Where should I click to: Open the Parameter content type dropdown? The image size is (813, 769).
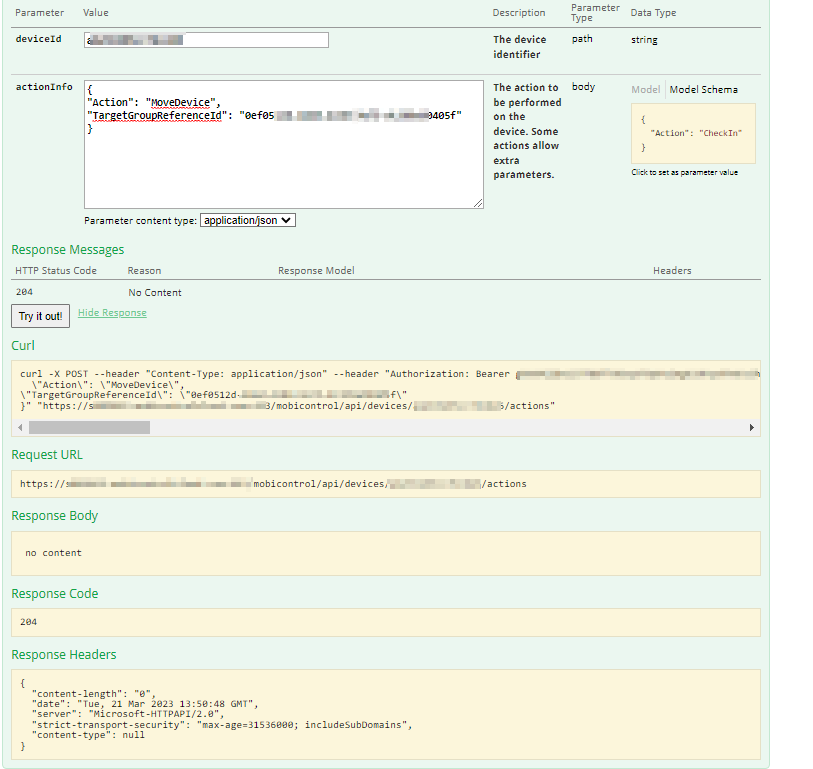248,220
